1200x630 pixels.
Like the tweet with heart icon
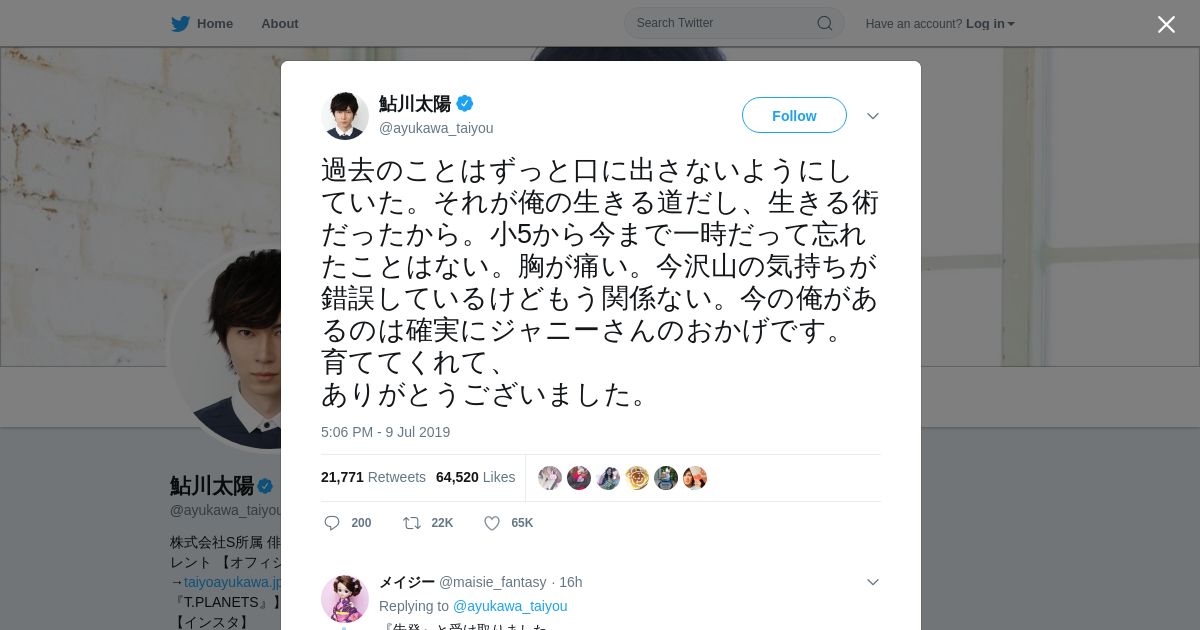click(x=492, y=523)
